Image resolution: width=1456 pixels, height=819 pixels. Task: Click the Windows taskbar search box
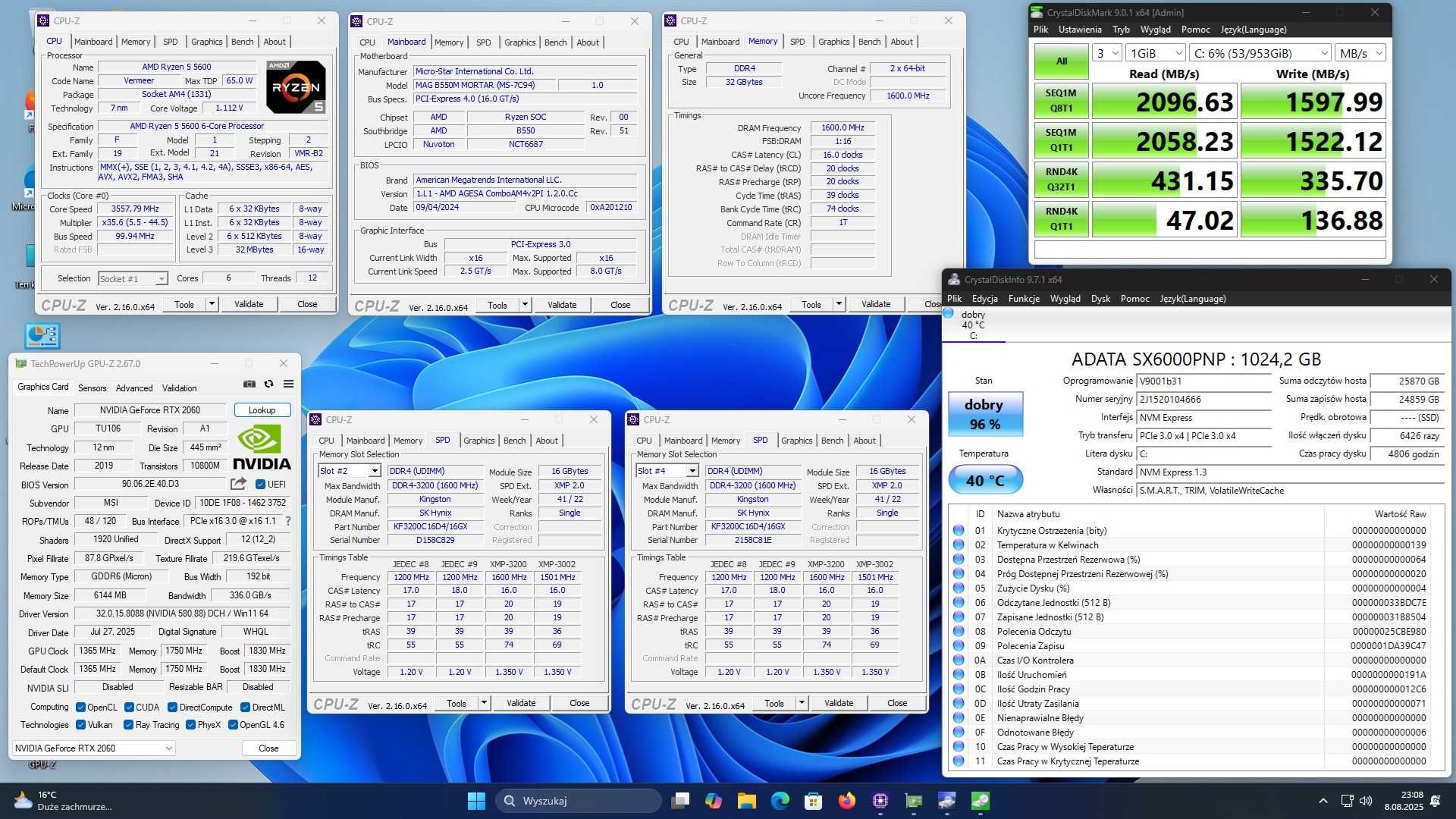[x=578, y=801]
